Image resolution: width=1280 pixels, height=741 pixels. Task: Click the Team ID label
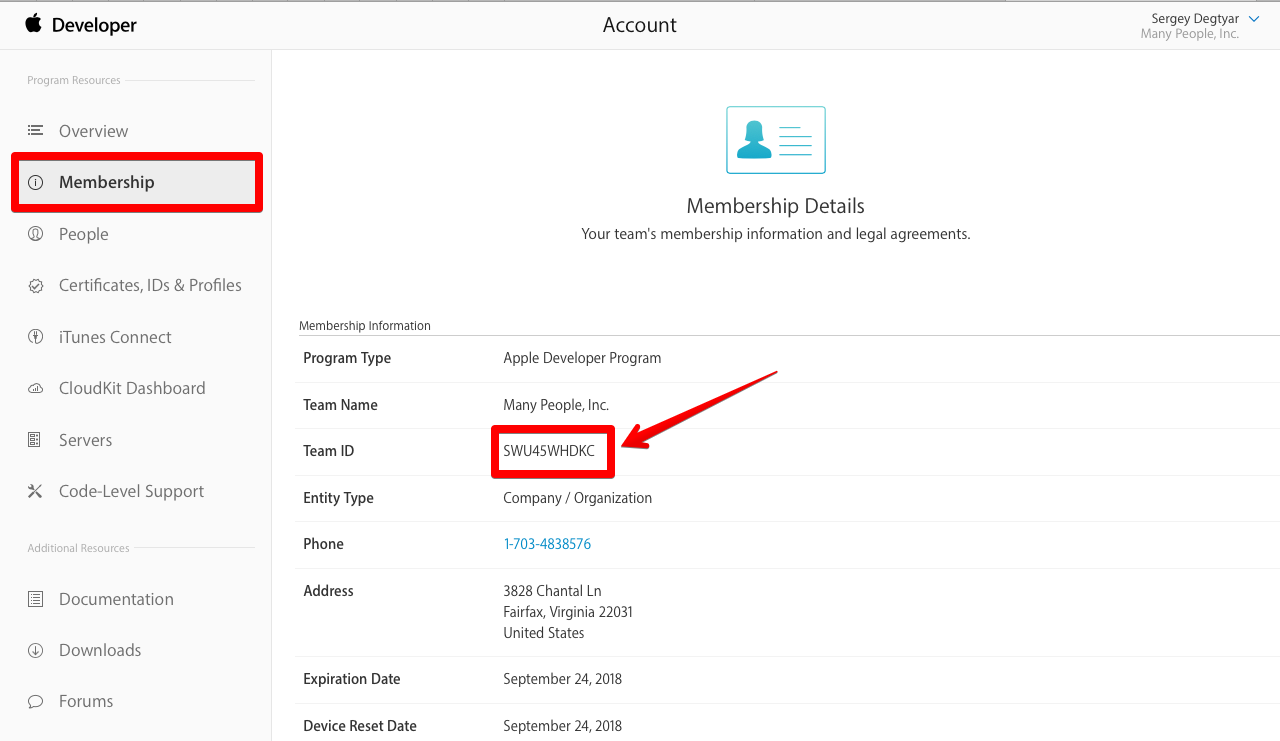pyautogui.click(x=329, y=451)
